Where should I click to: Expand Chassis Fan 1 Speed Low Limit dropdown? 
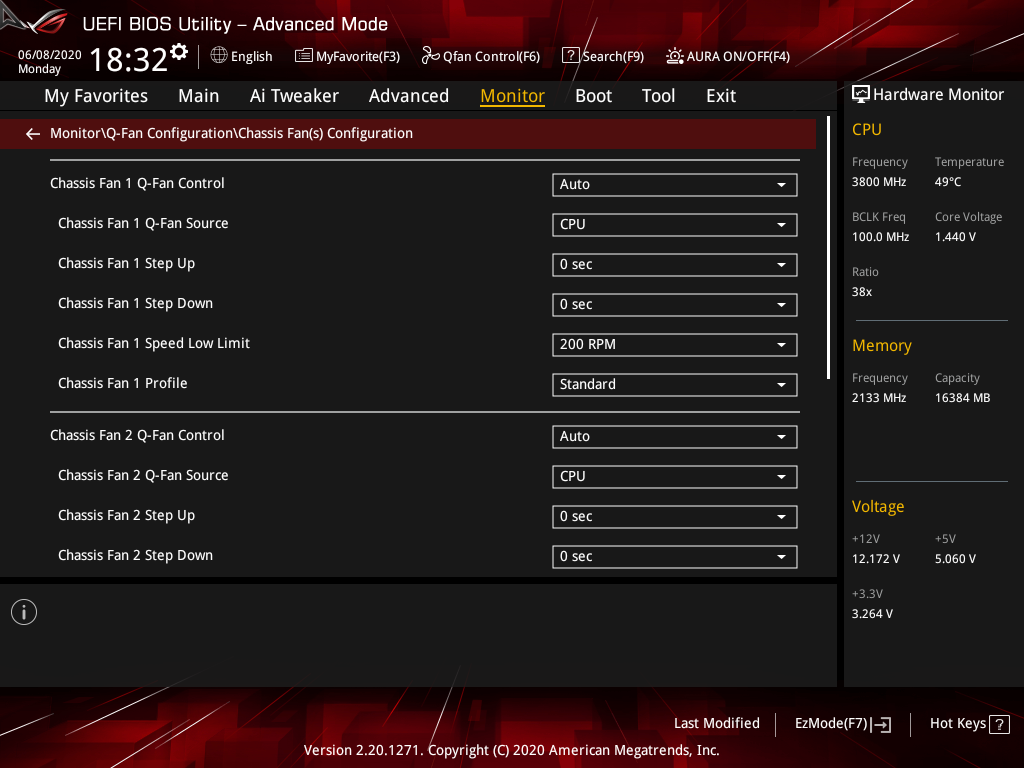click(x=675, y=345)
